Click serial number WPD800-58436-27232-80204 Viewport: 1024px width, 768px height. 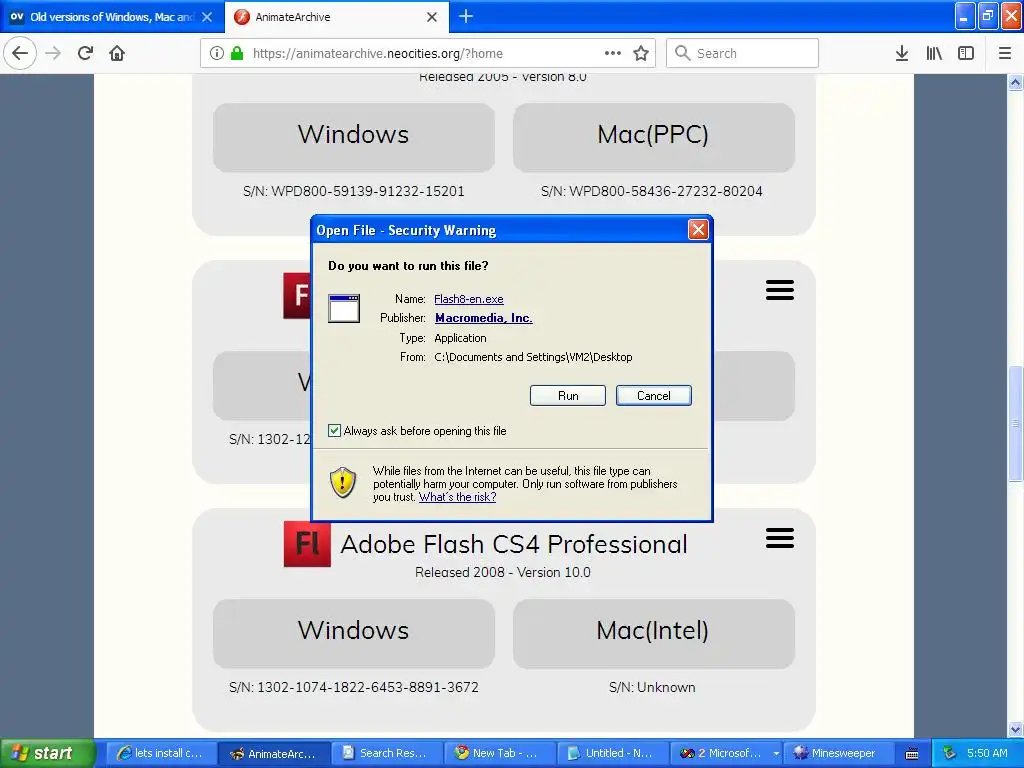(x=652, y=191)
